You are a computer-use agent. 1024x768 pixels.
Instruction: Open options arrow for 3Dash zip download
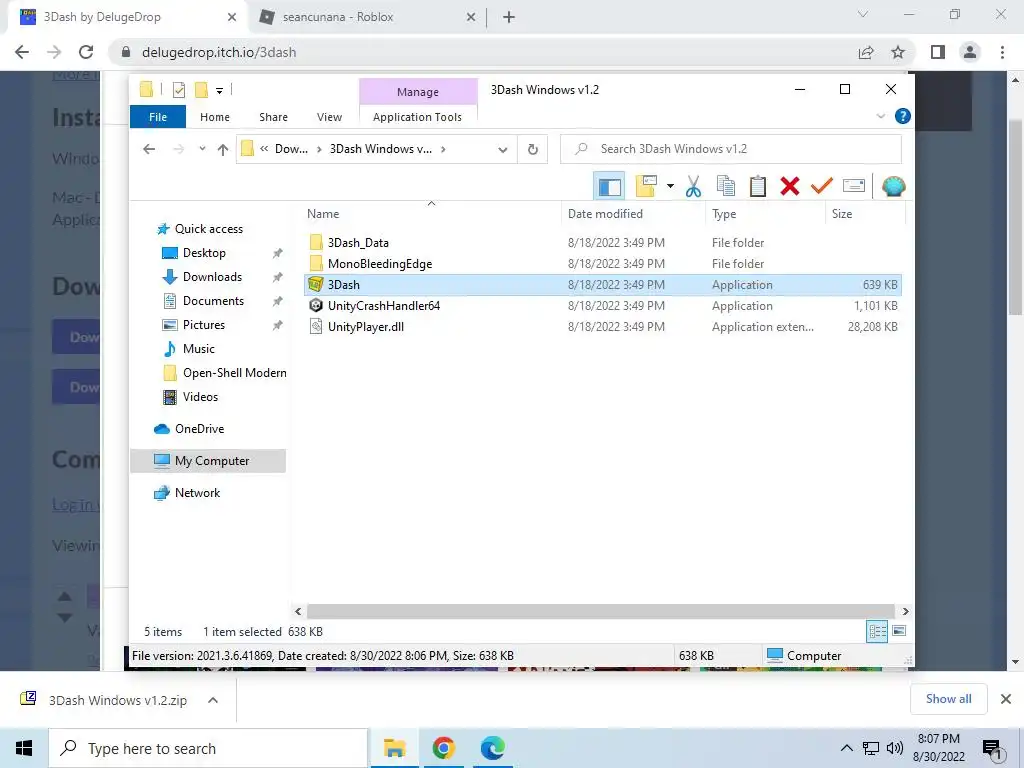pyautogui.click(x=212, y=700)
